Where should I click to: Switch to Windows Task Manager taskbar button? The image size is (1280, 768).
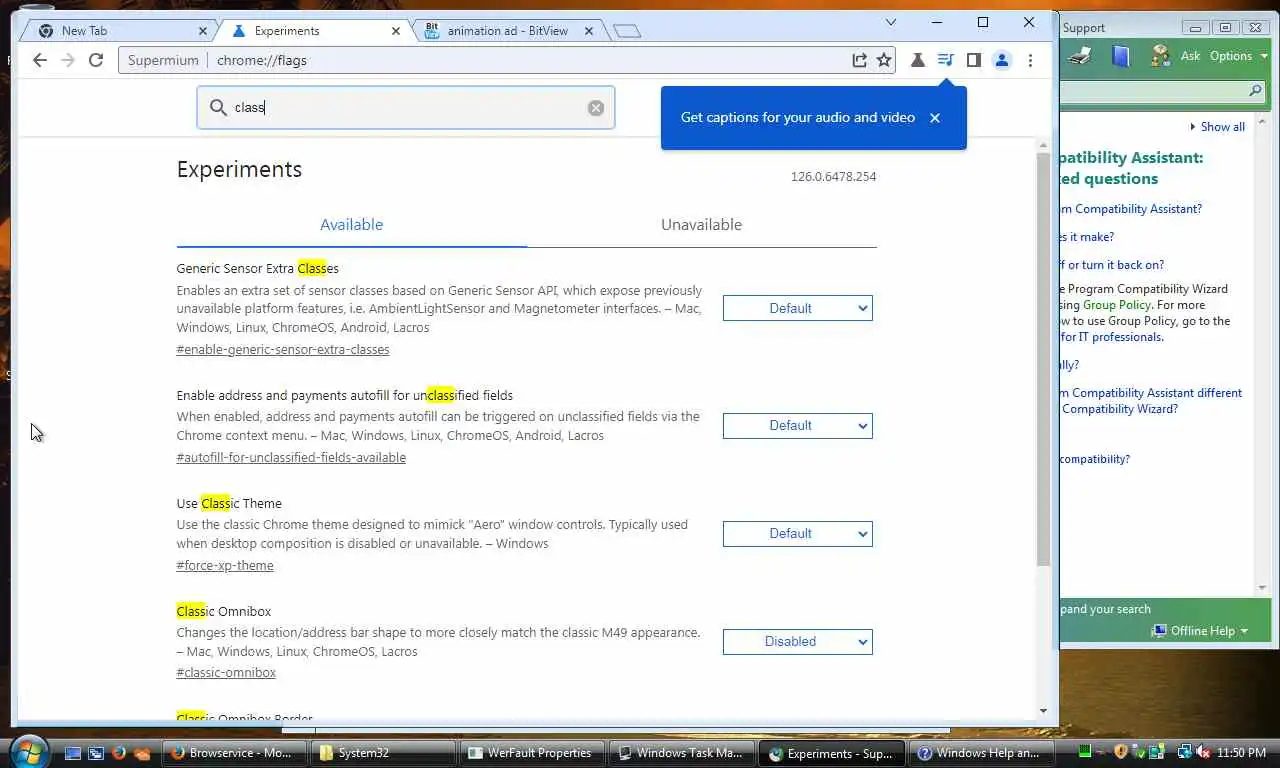pos(681,753)
